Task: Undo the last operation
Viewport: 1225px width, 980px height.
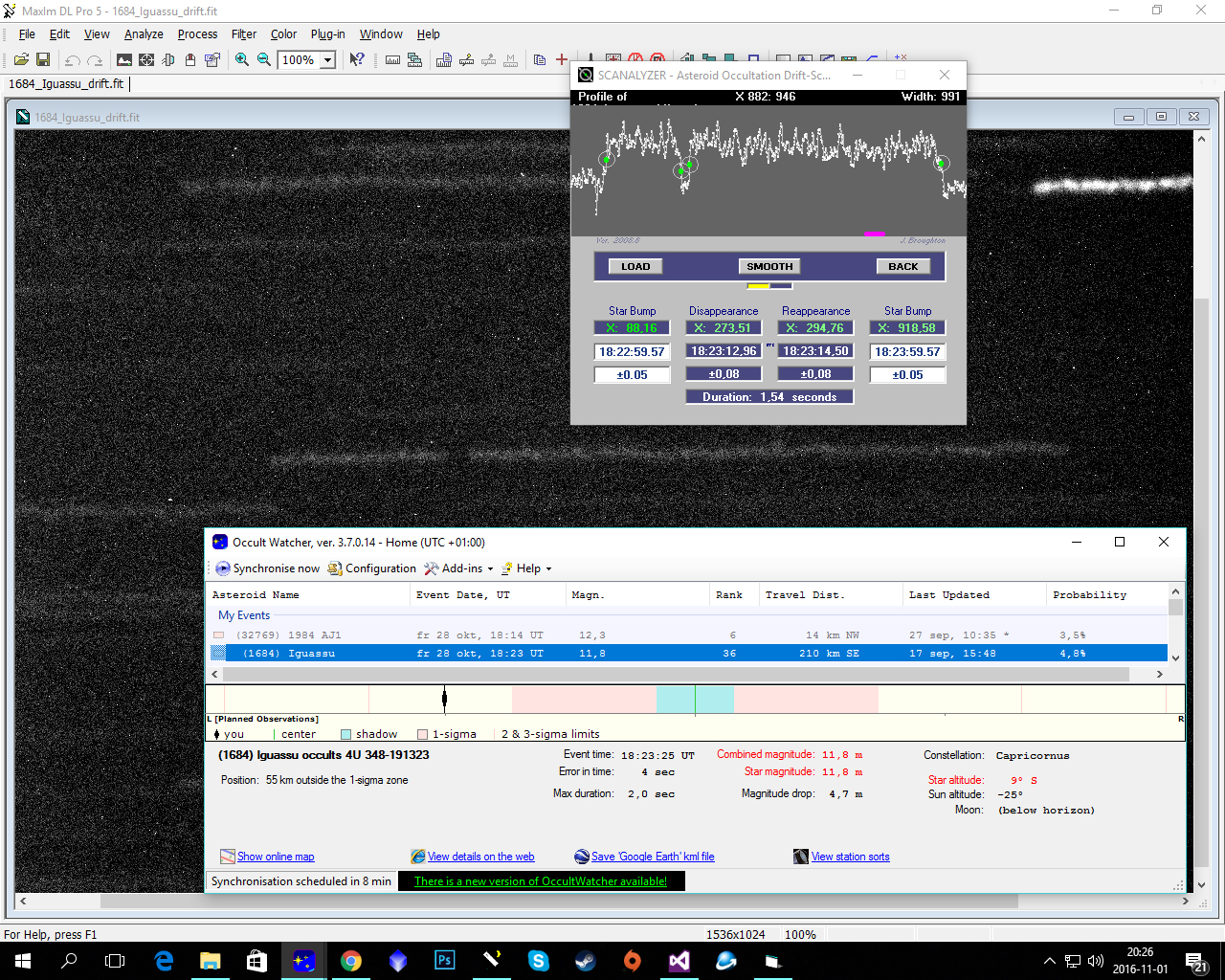Action: [72, 59]
